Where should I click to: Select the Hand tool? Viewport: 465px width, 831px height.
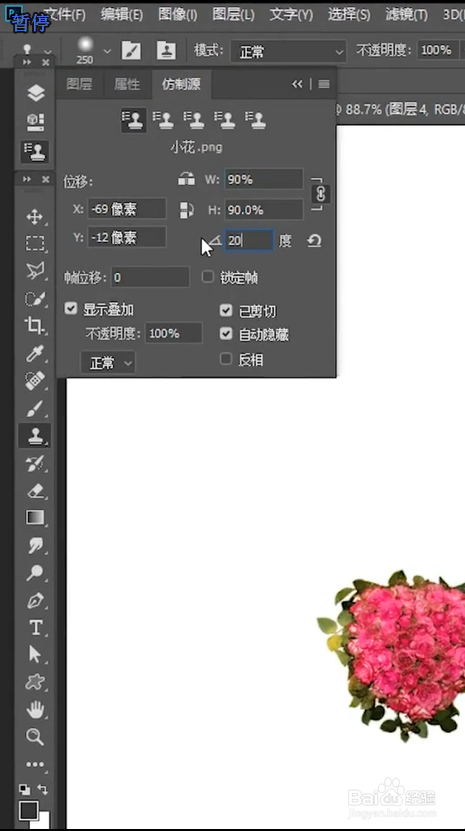tap(35, 709)
